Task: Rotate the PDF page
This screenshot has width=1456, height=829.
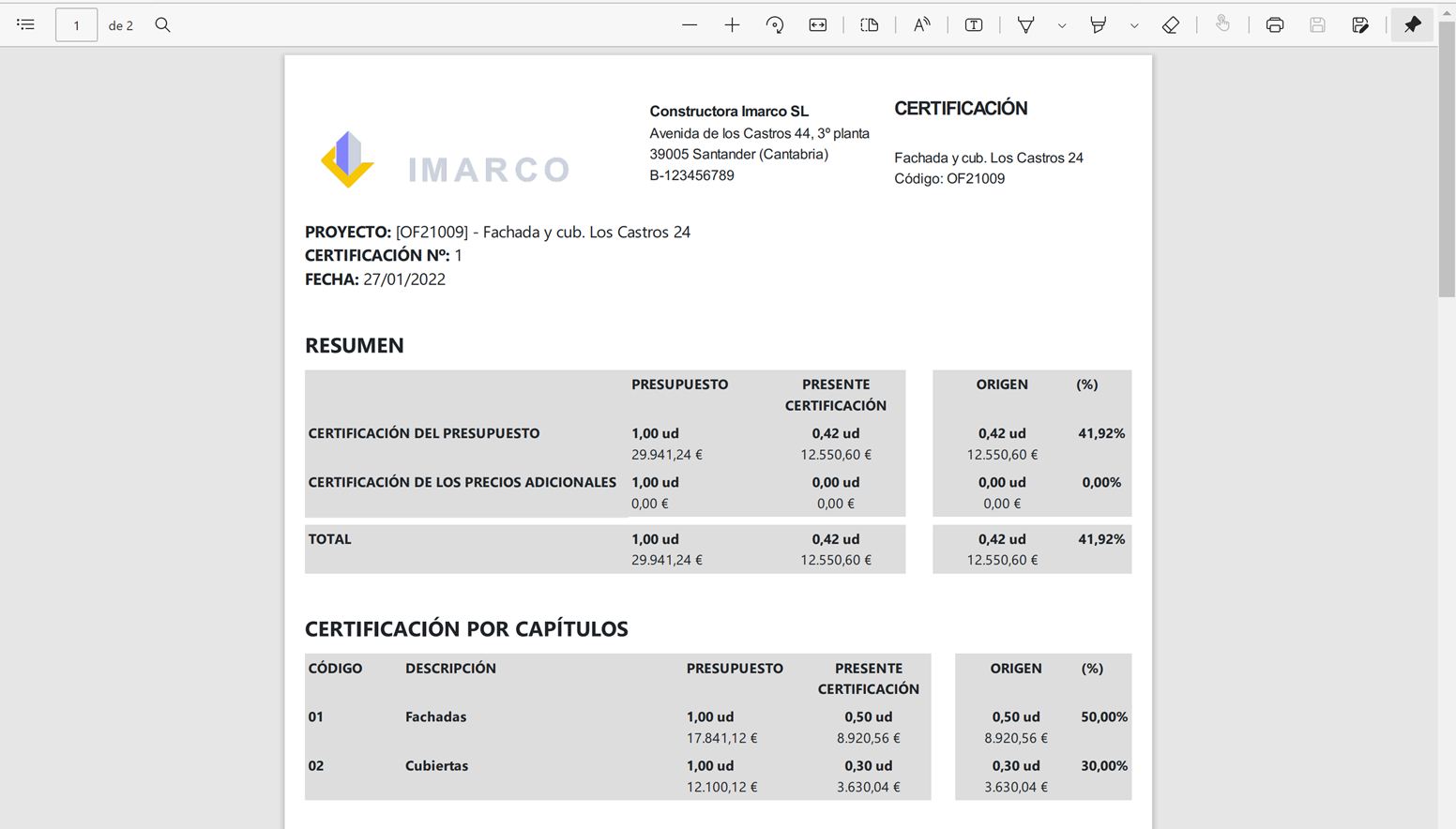Action: (775, 25)
